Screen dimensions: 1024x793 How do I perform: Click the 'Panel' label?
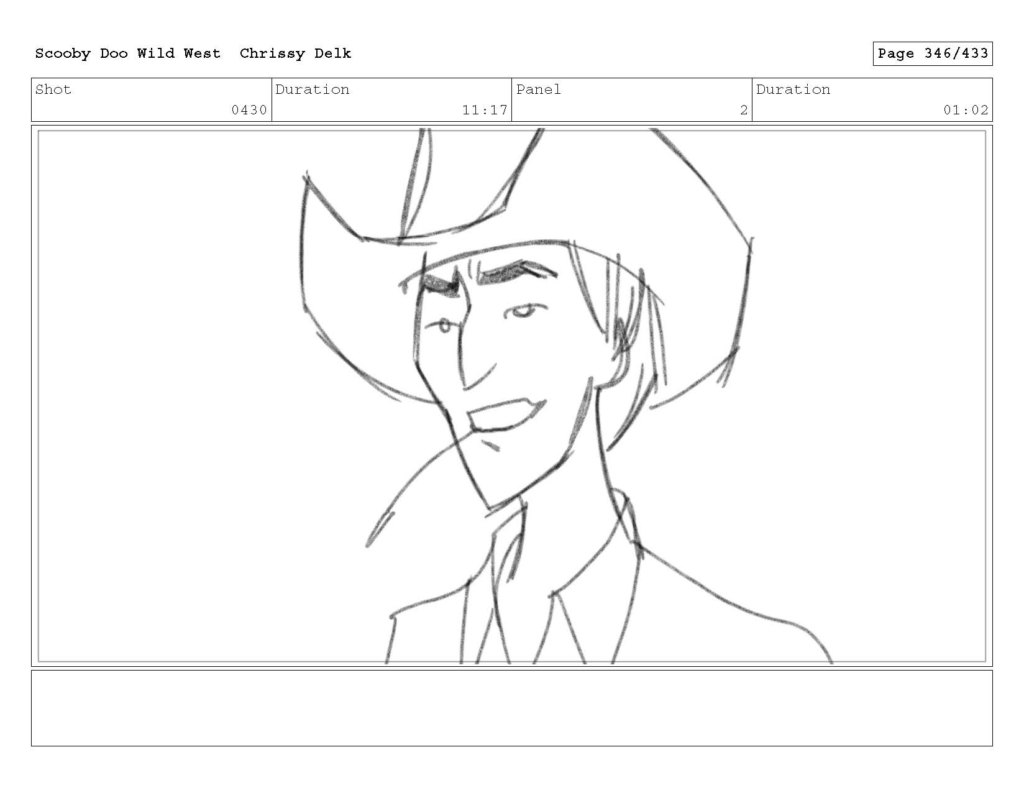point(538,89)
